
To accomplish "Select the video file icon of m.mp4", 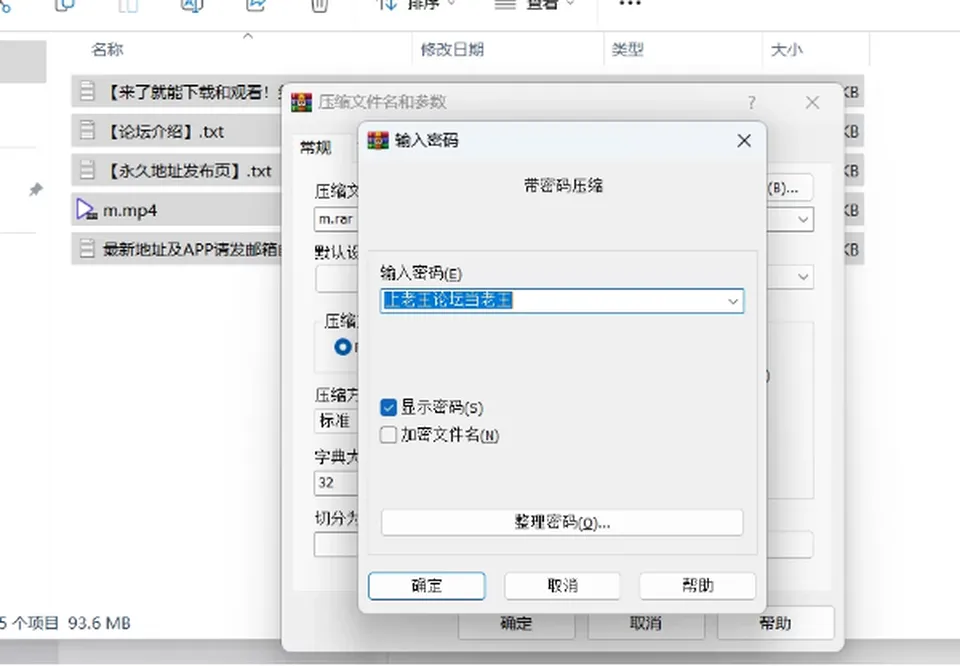I will pyautogui.click(x=86, y=210).
